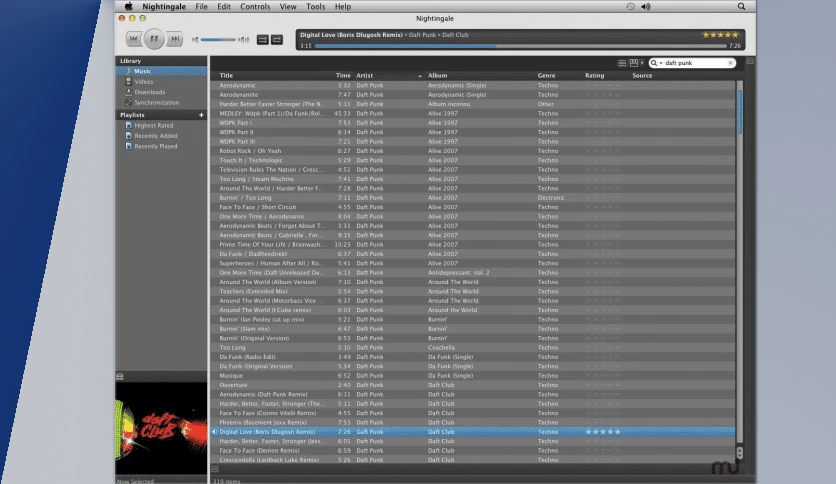The width and height of the screenshot is (836, 484).
Task: Click the song progress bar
Action: click(x=520, y=46)
